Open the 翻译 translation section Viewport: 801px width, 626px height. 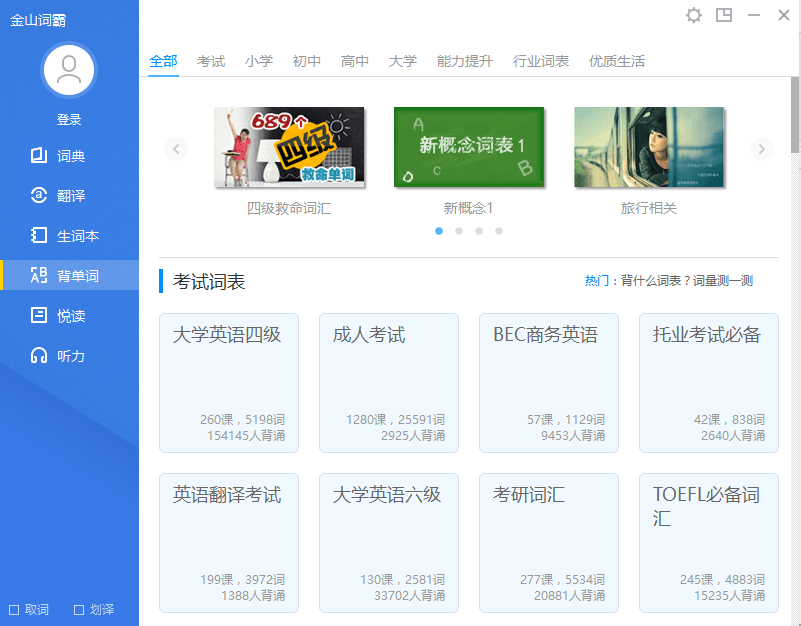[x=69, y=195]
